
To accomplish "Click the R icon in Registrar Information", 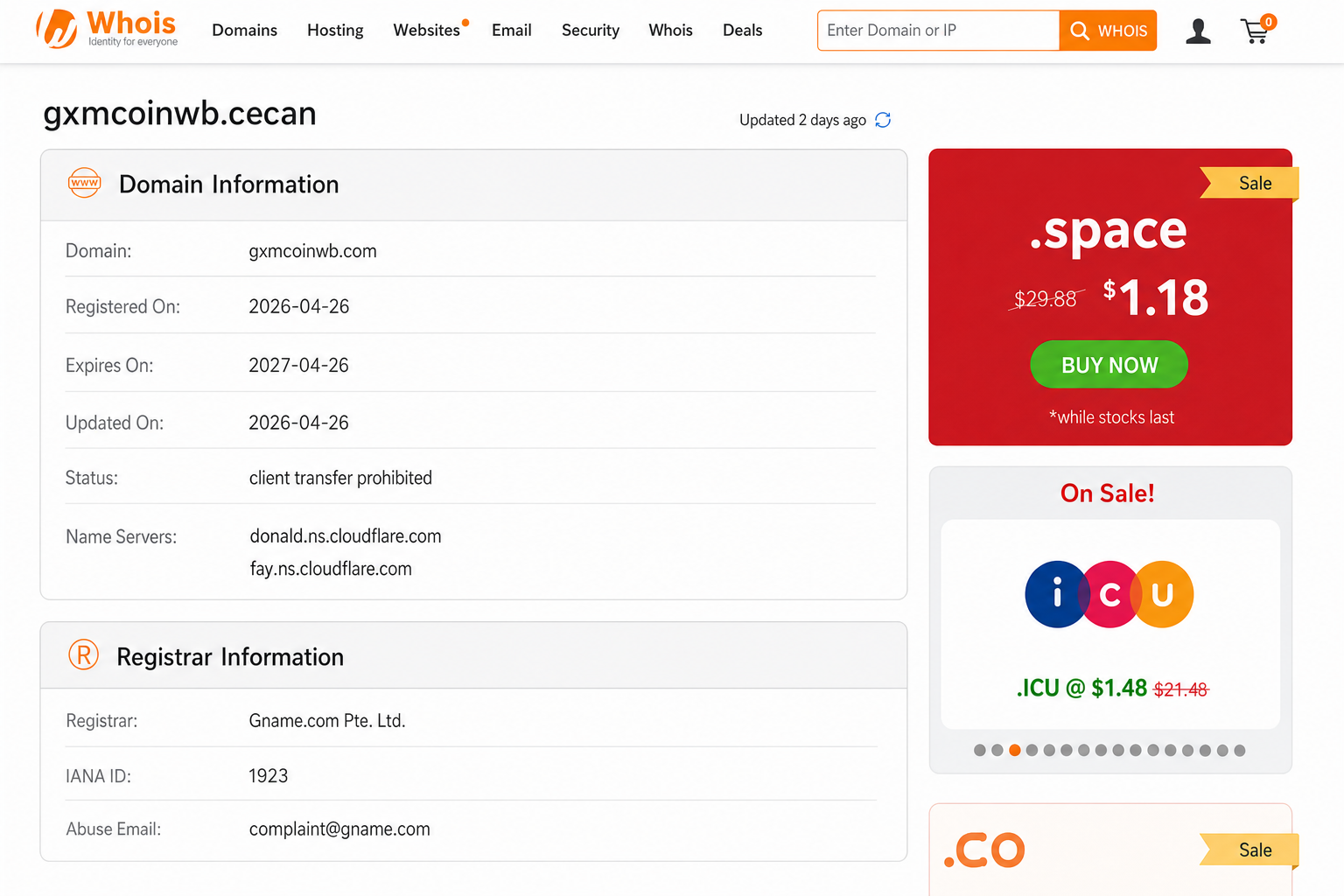I will [84, 654].
